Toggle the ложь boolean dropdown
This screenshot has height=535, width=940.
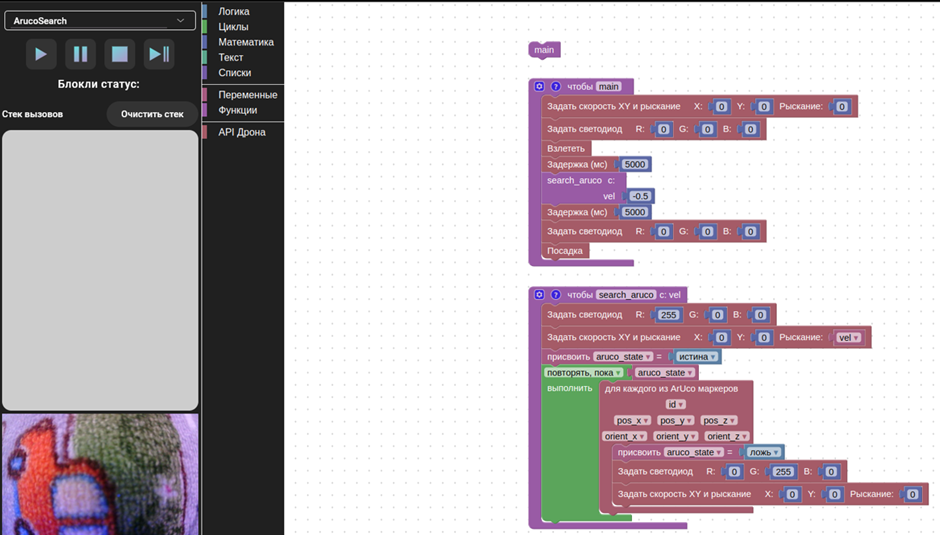coord(764,452)
